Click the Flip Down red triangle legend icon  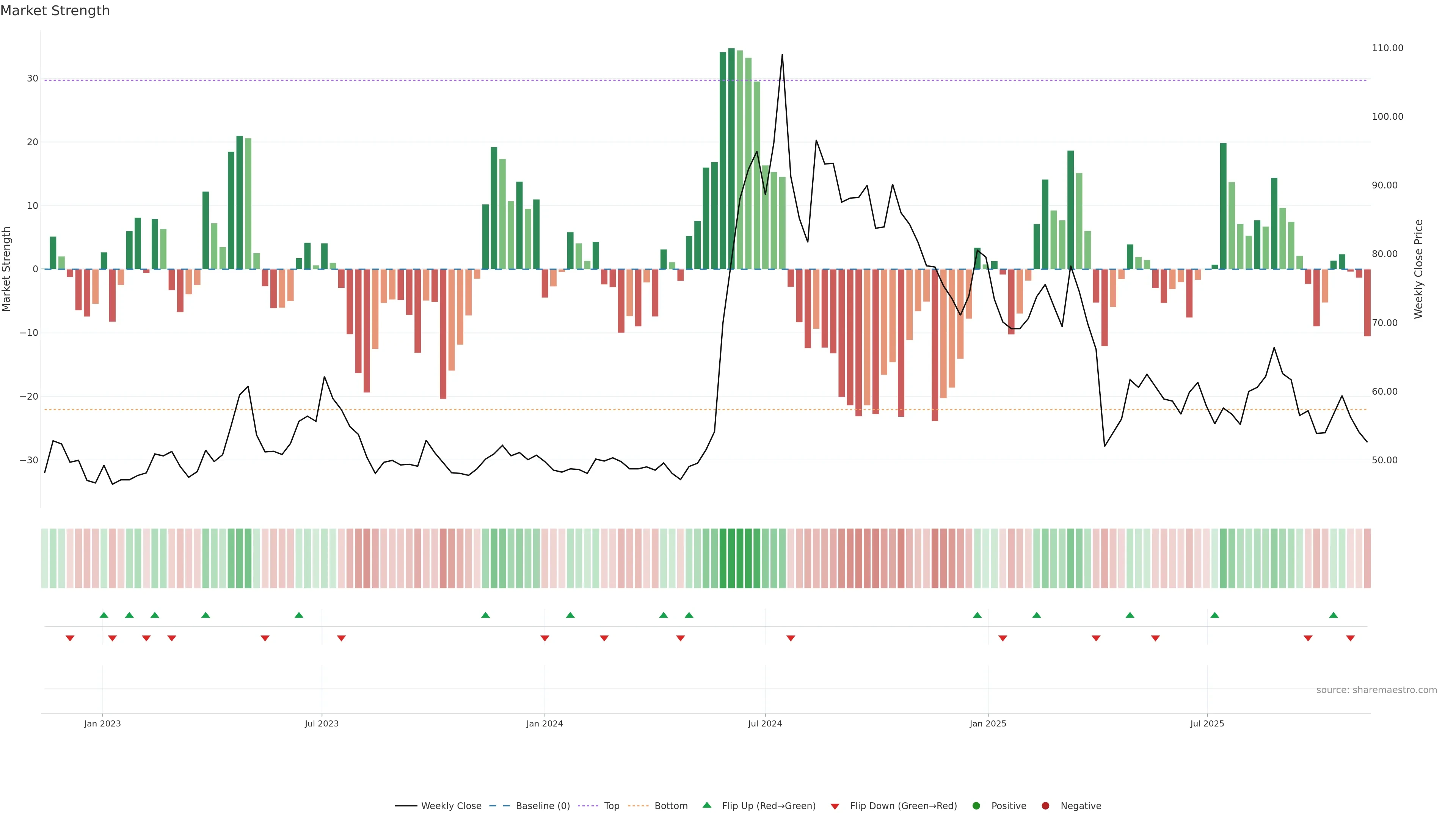tap(835, 806)
